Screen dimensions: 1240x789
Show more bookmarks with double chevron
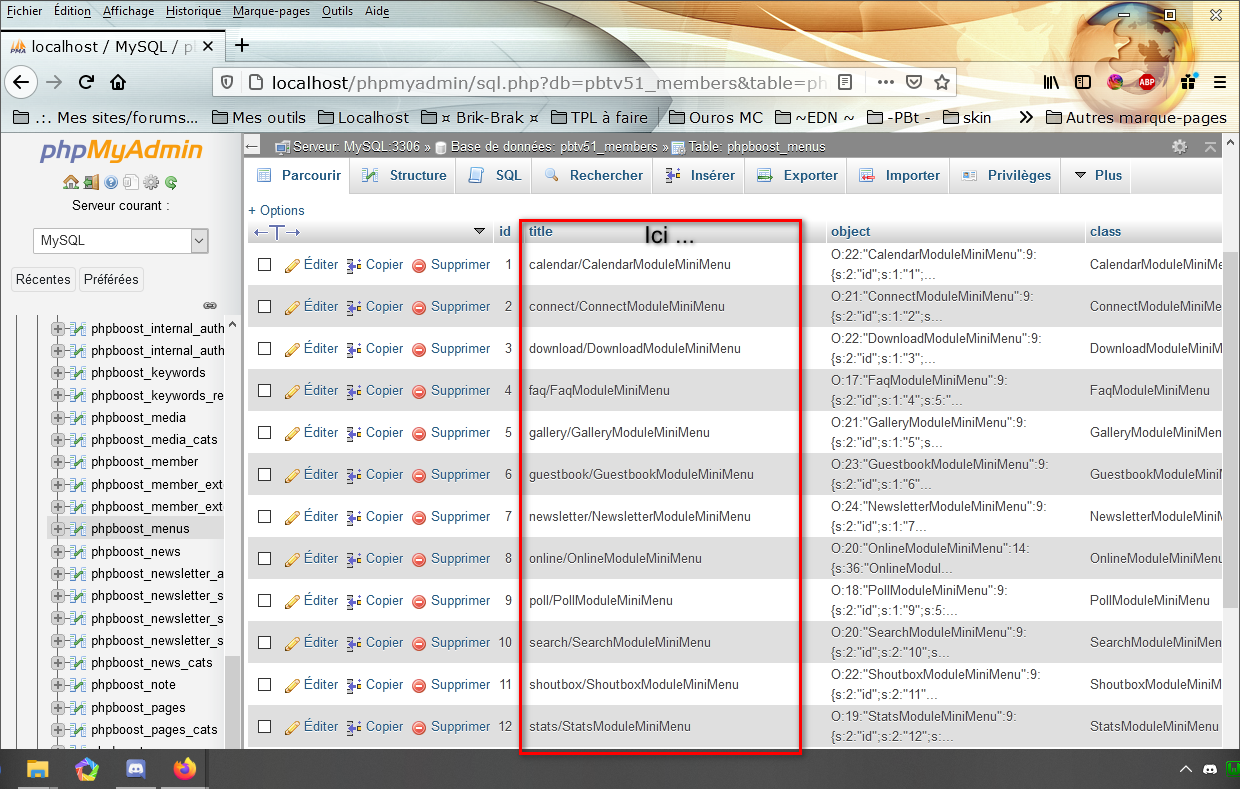coord(1026,117)
